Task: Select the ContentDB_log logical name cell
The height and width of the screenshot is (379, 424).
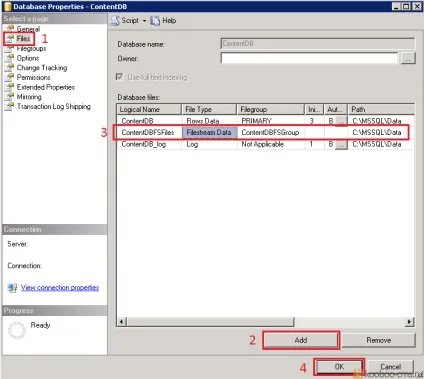Action: 149,144
